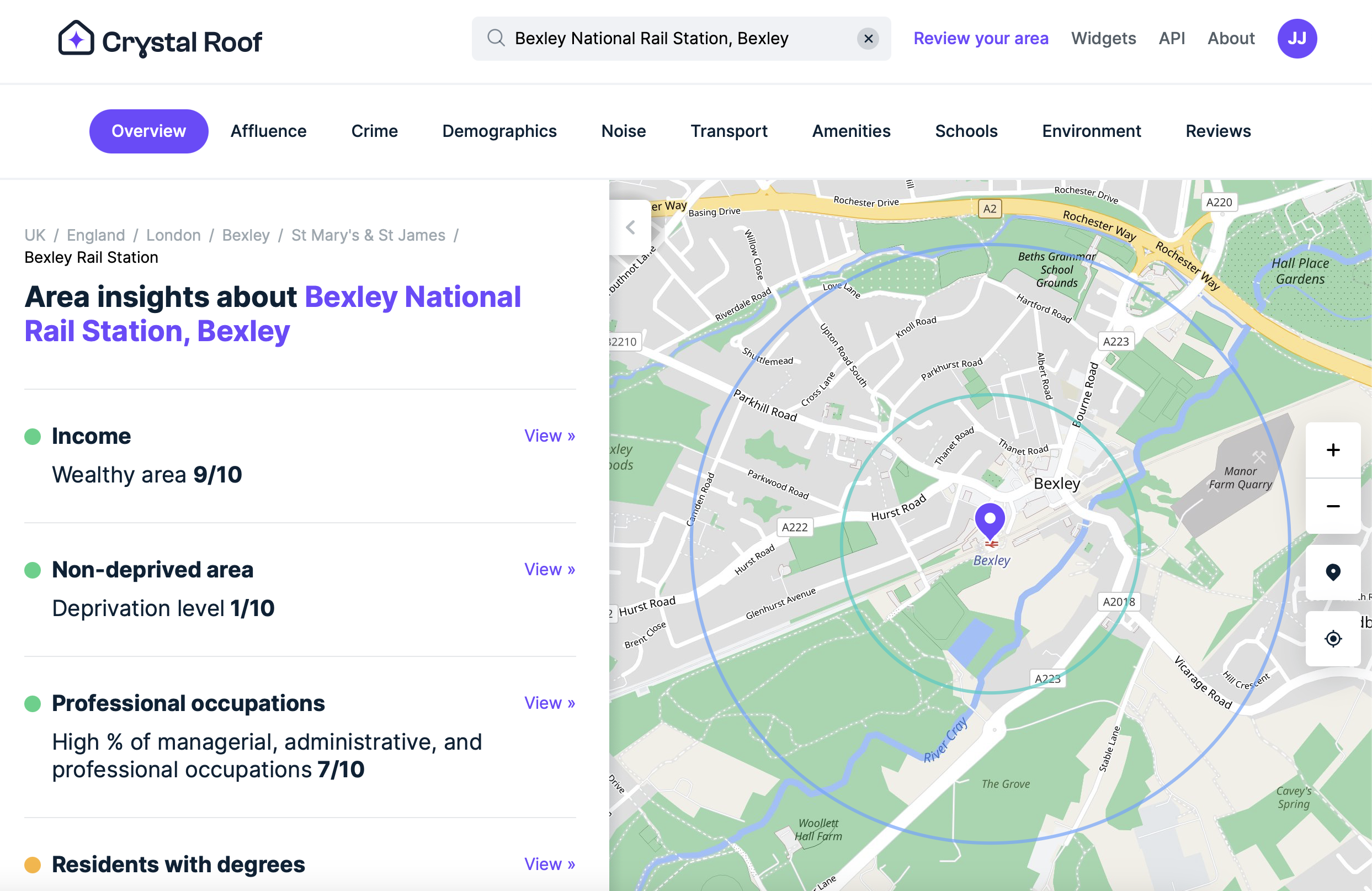Switch to the Crime tab

point(374,131)
